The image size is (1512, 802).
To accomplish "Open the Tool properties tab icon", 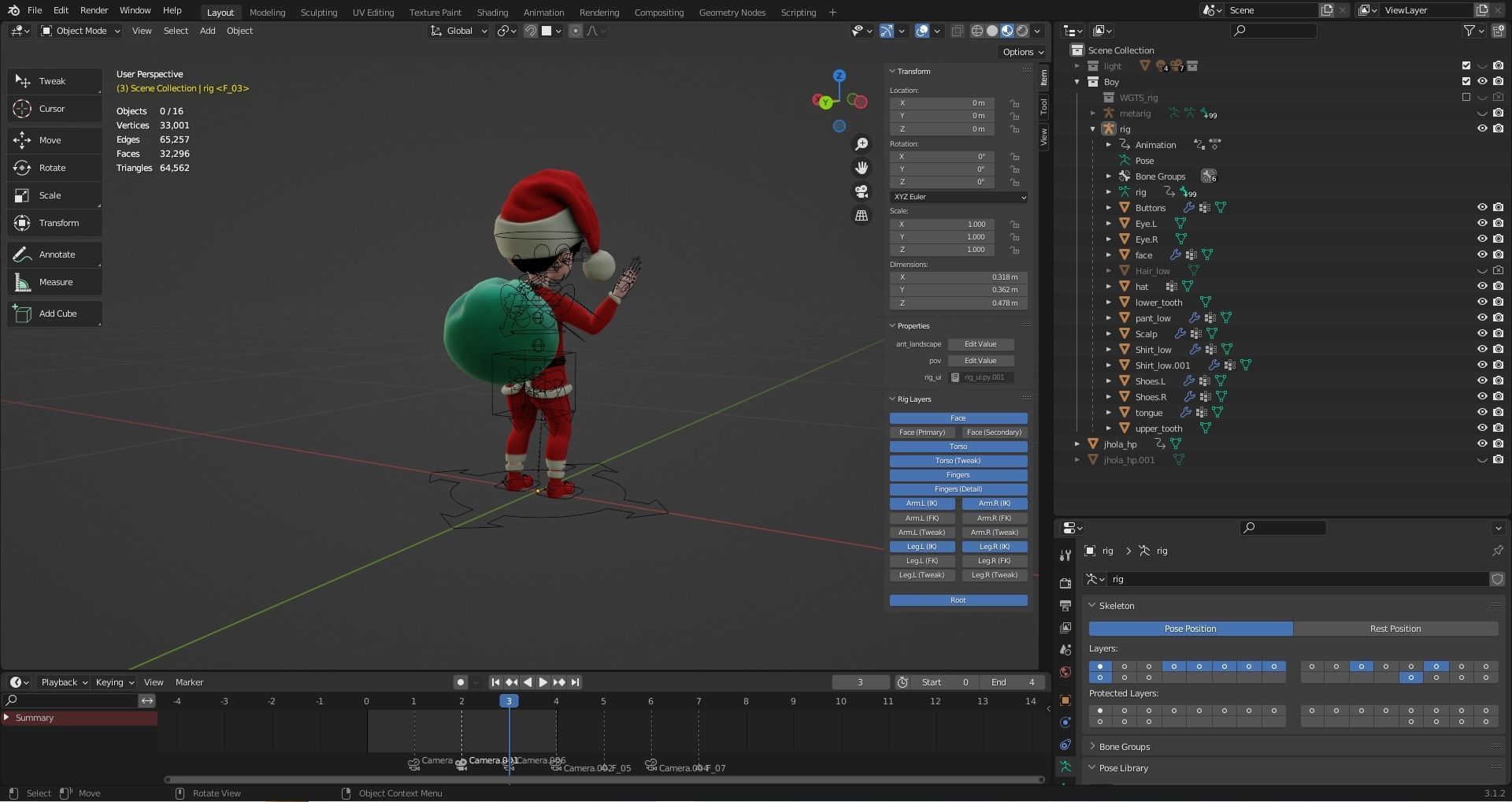I will pos(1065,555).
